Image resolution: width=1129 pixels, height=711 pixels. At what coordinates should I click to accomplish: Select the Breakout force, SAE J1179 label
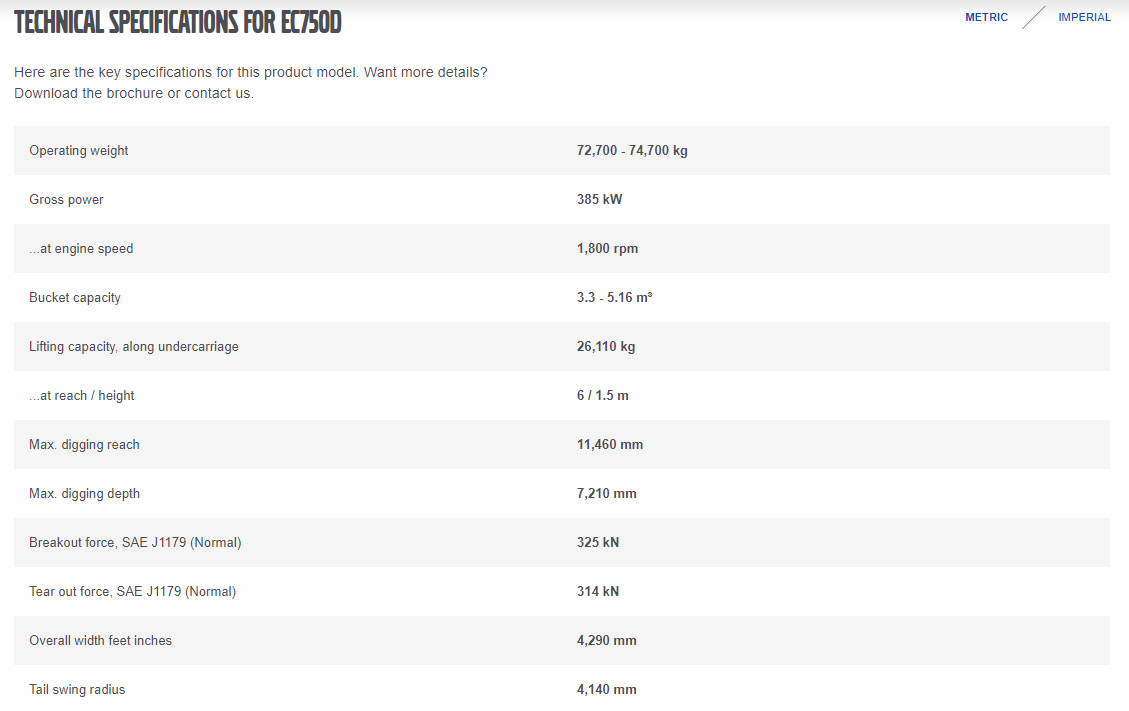coord(135,543)
